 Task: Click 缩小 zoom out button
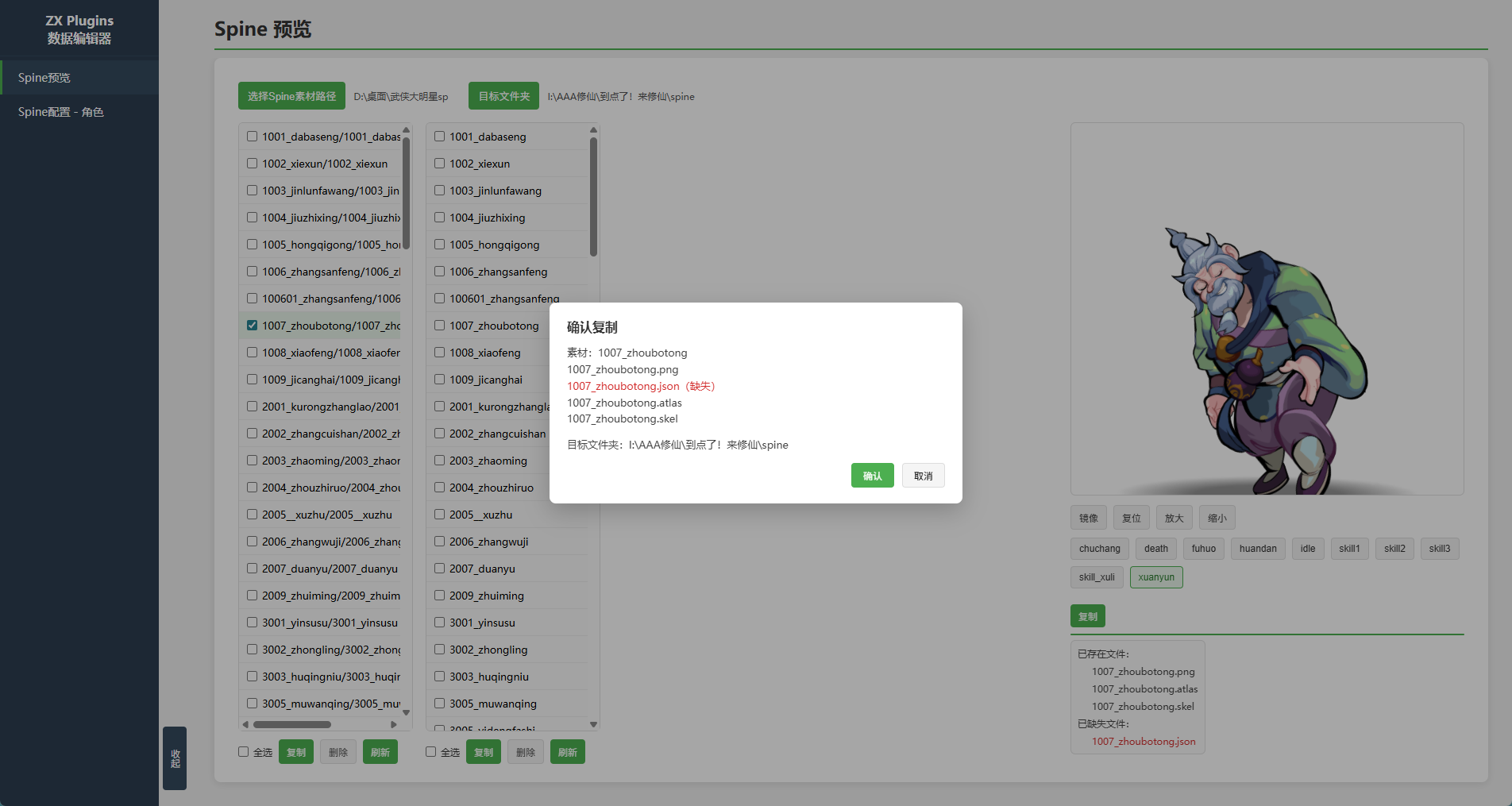point(1217,518)
